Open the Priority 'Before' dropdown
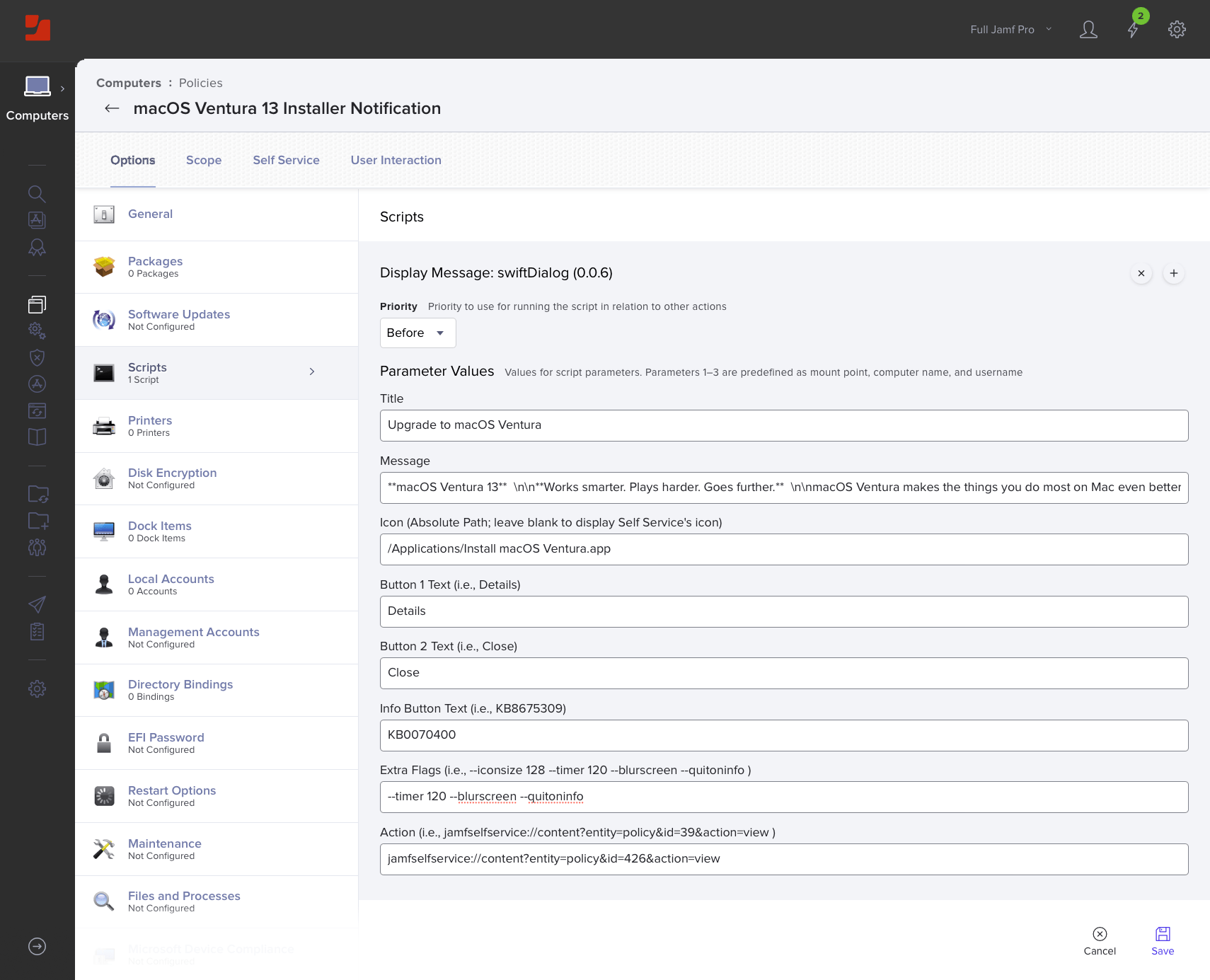 pos(417,333)
